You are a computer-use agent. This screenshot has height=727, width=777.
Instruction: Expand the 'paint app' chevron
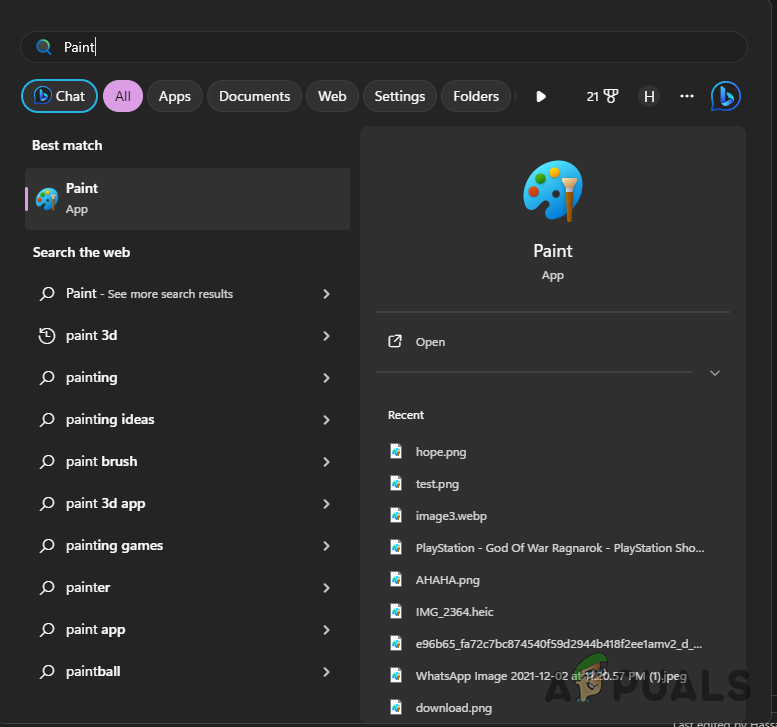coord(326,630)
